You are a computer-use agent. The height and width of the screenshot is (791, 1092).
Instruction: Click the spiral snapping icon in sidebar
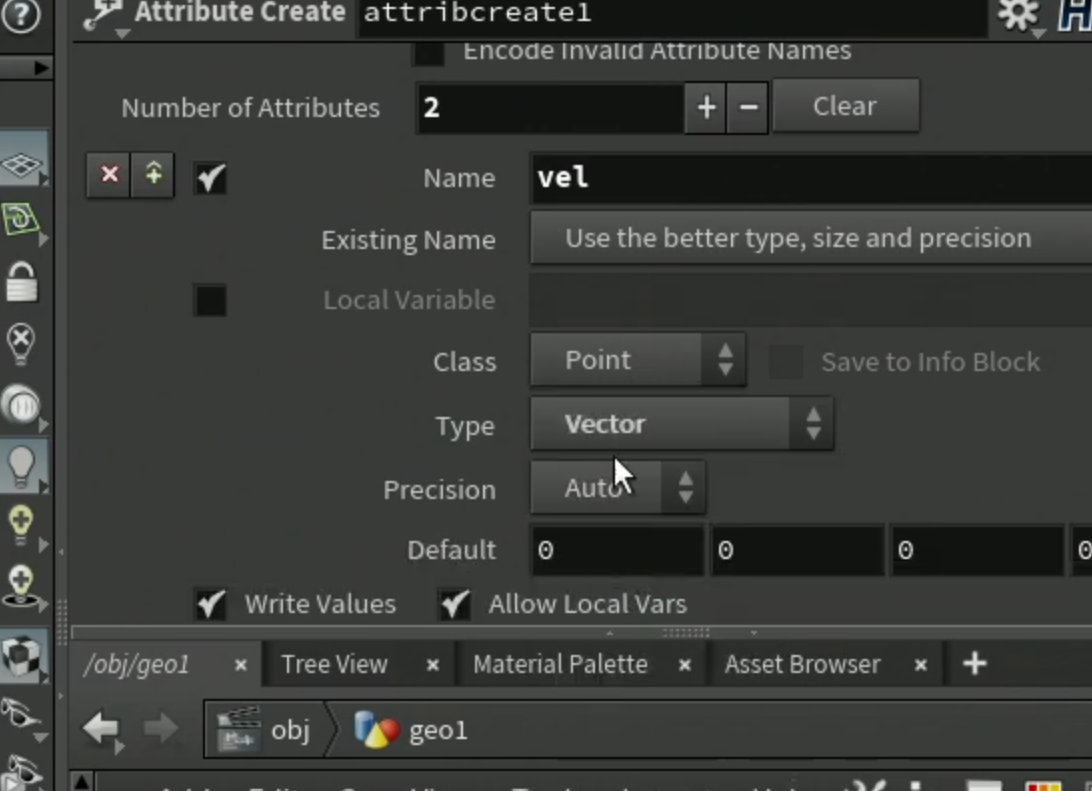click(21, 219)
